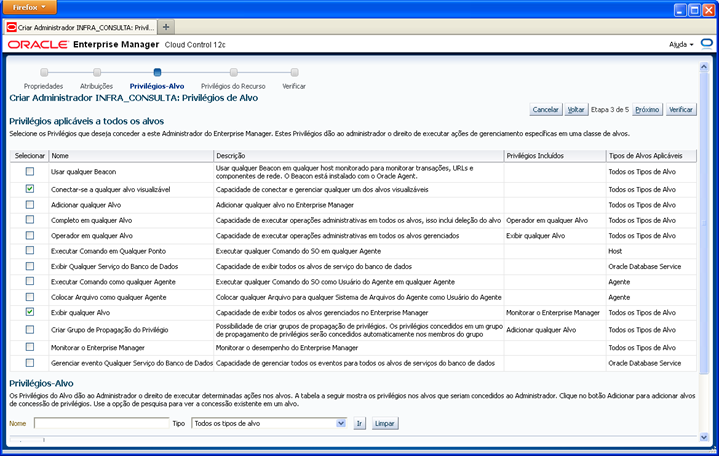Click 'Host' target type cell
Image resolution: width=719 pixels, height=456 pixels.
(x=615, y=251)
